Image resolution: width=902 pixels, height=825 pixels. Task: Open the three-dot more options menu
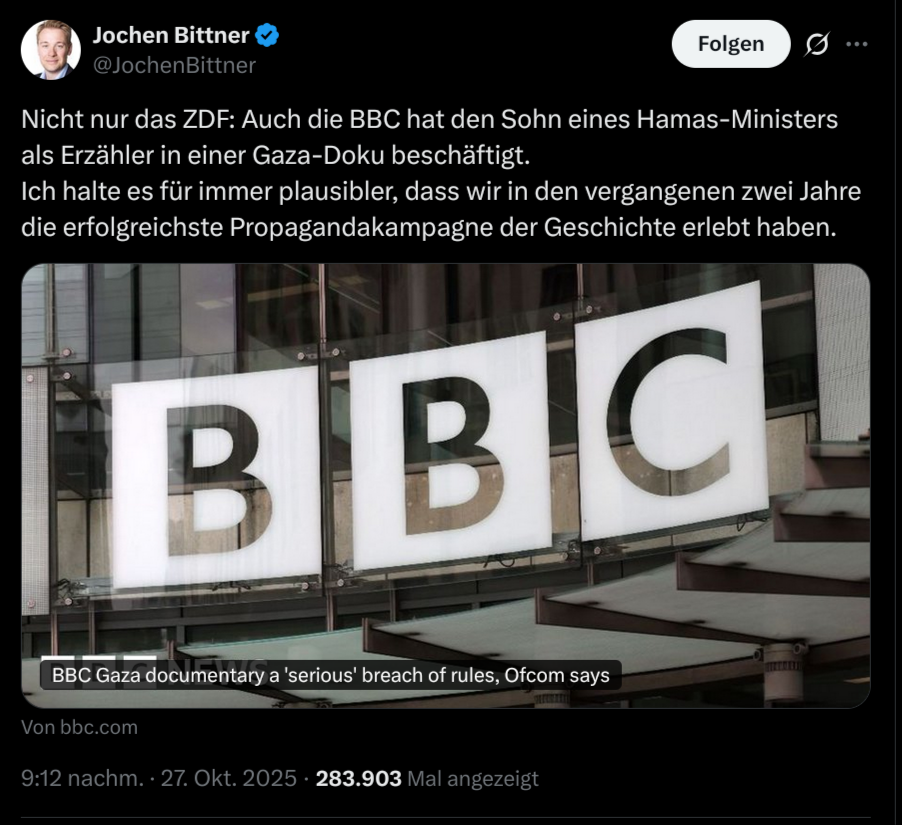857,44
